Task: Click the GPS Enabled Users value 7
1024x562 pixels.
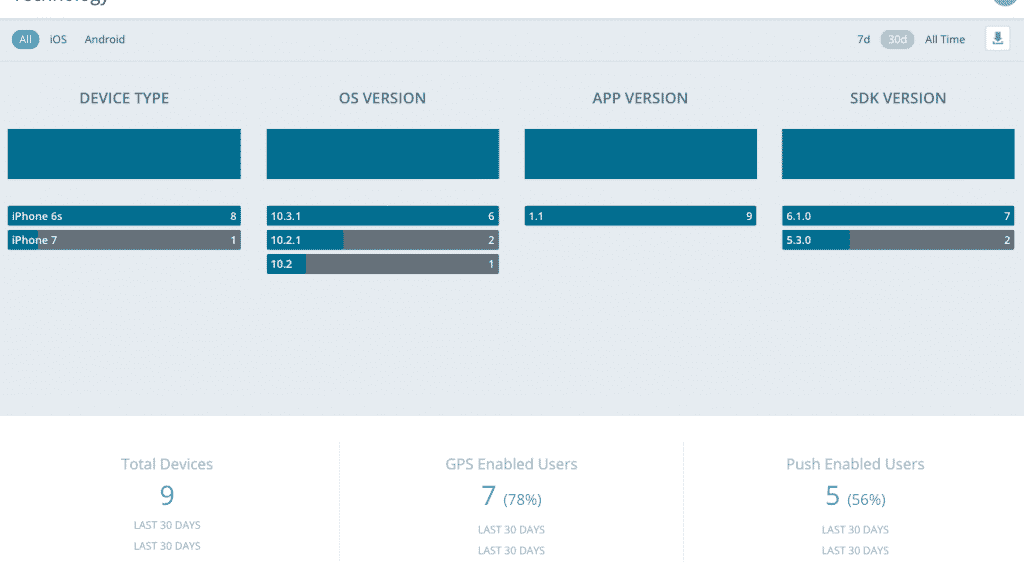Action: (x=489, y=496)
